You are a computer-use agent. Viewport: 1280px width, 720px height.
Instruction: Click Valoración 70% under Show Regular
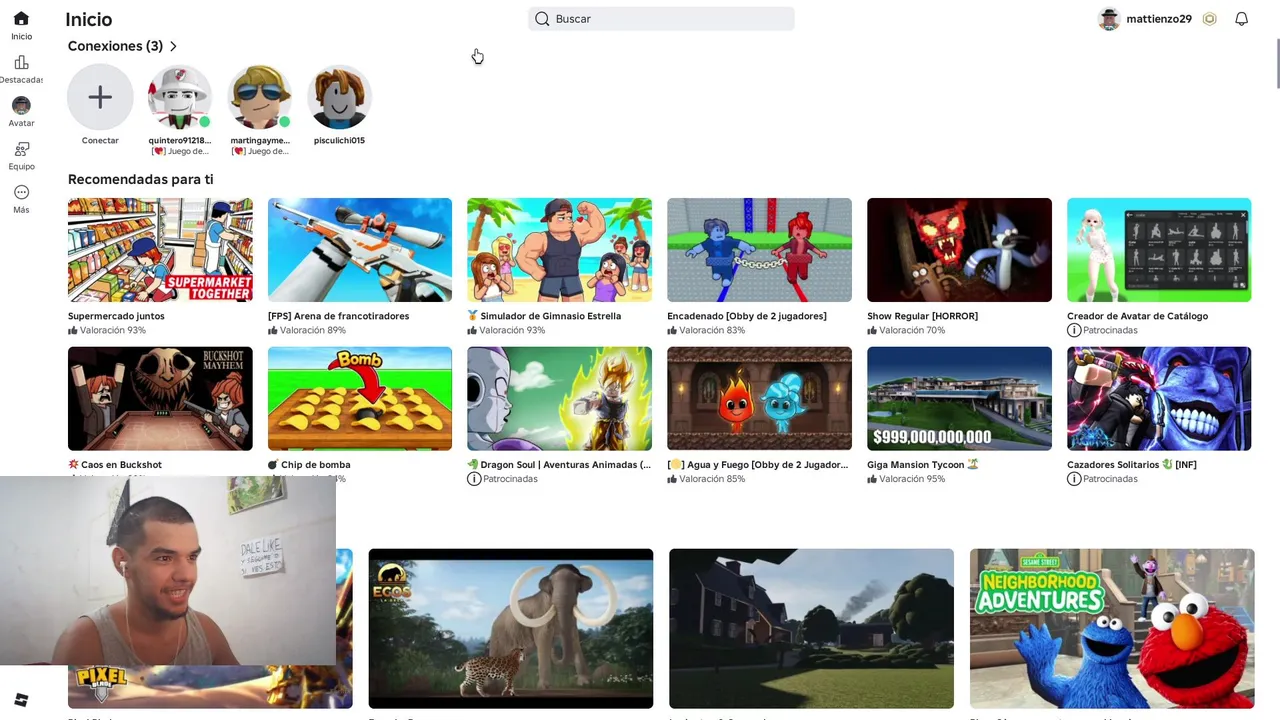click(906, 330)
